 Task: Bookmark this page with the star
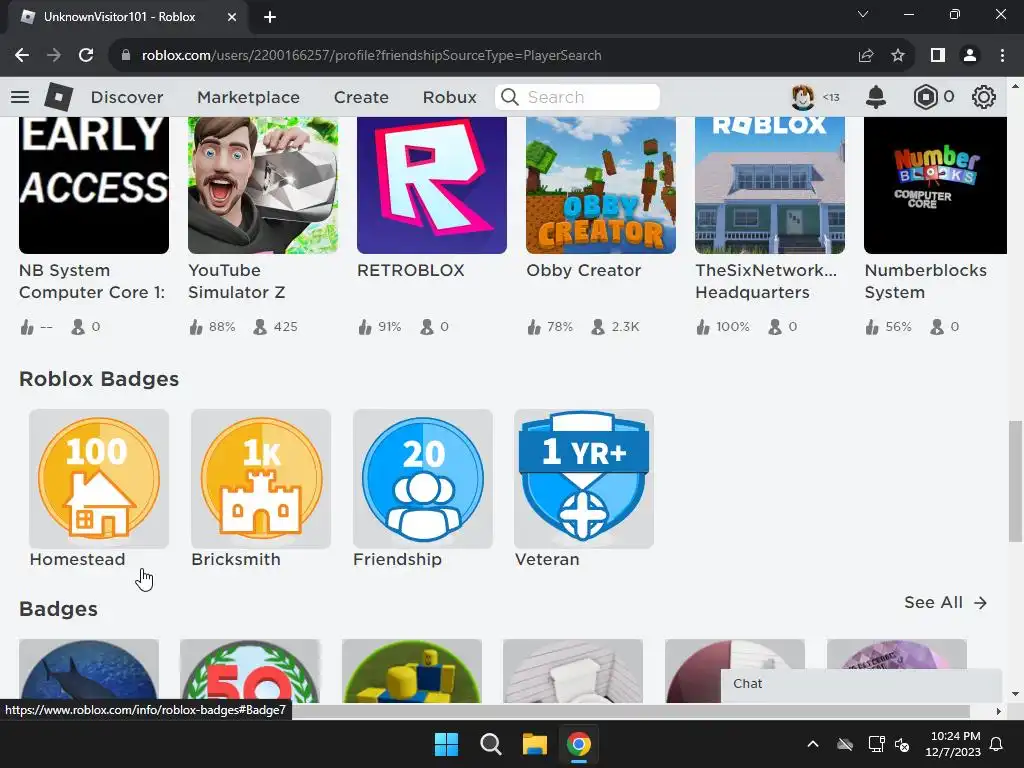tap(898, 56)
